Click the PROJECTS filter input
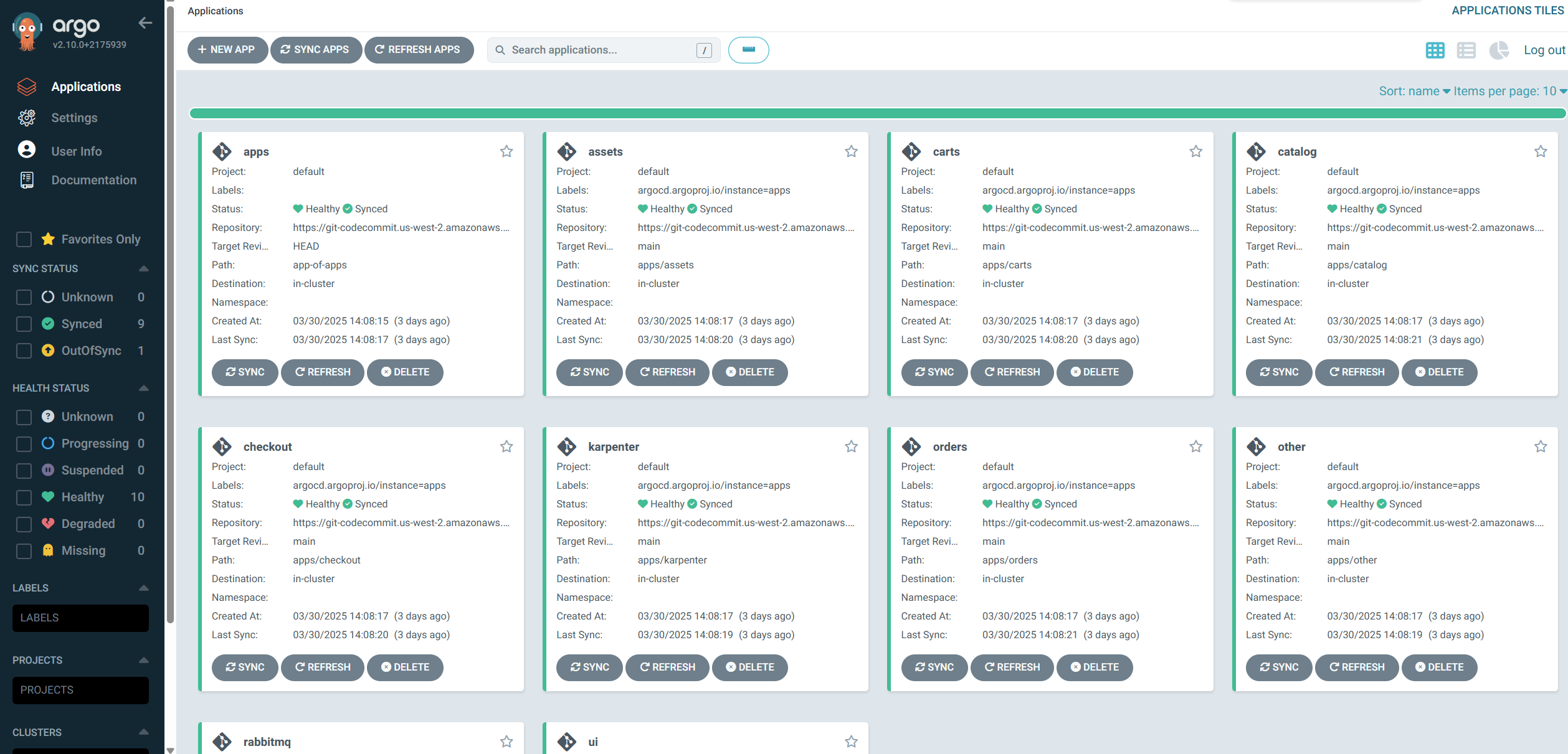 tap(80, 690)
